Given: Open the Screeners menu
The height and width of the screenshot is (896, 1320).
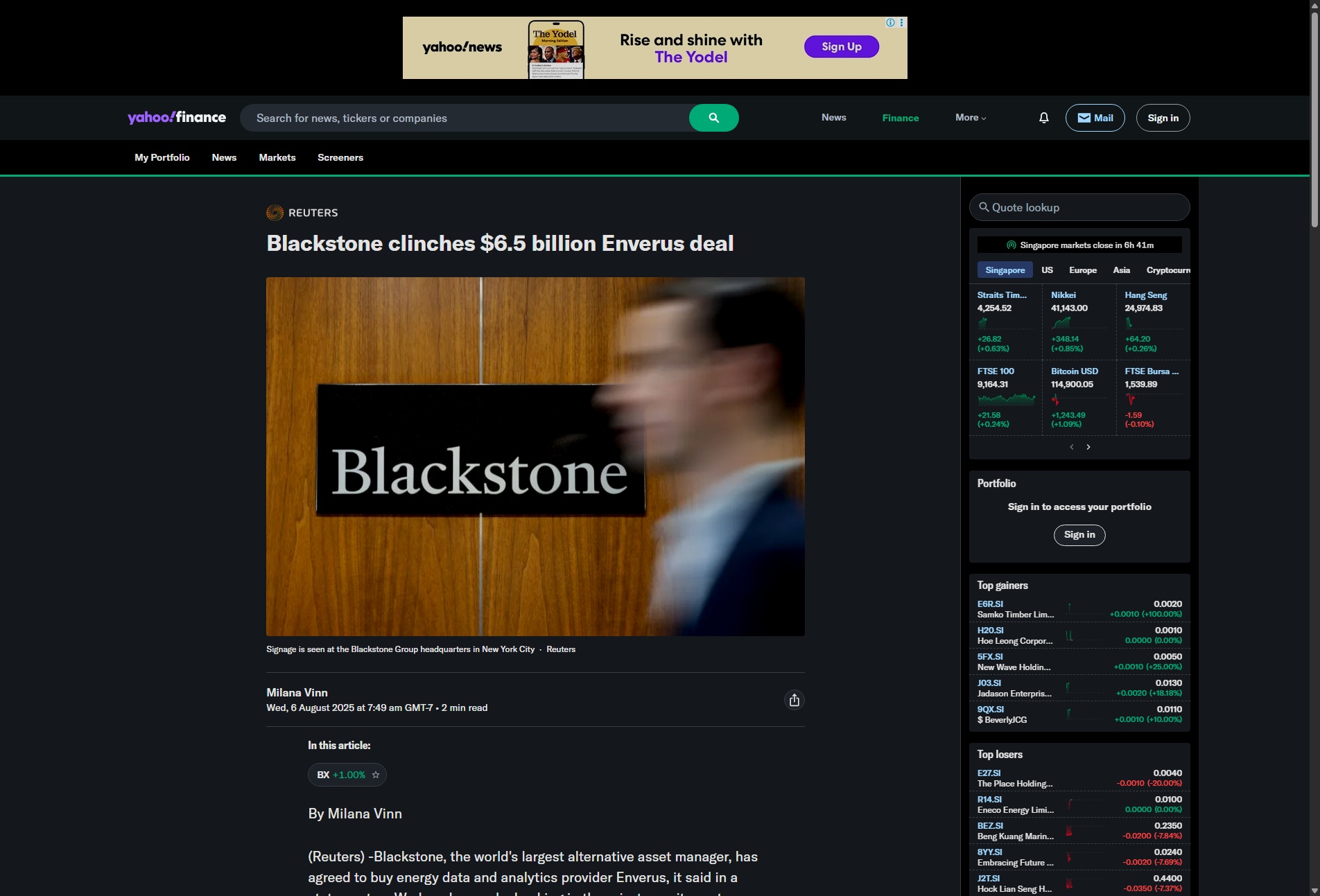Looking at the screenshot, I should coord(340,157).
